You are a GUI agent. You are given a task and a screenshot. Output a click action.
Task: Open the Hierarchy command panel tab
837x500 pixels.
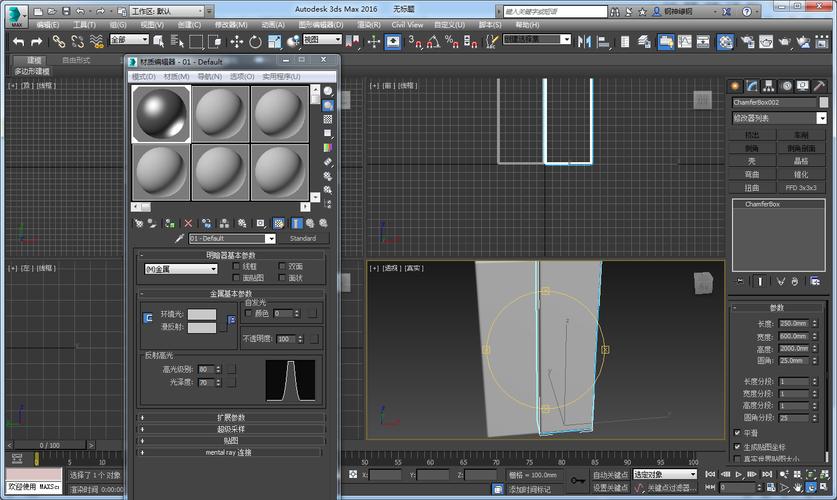click(x=769, y=86)
